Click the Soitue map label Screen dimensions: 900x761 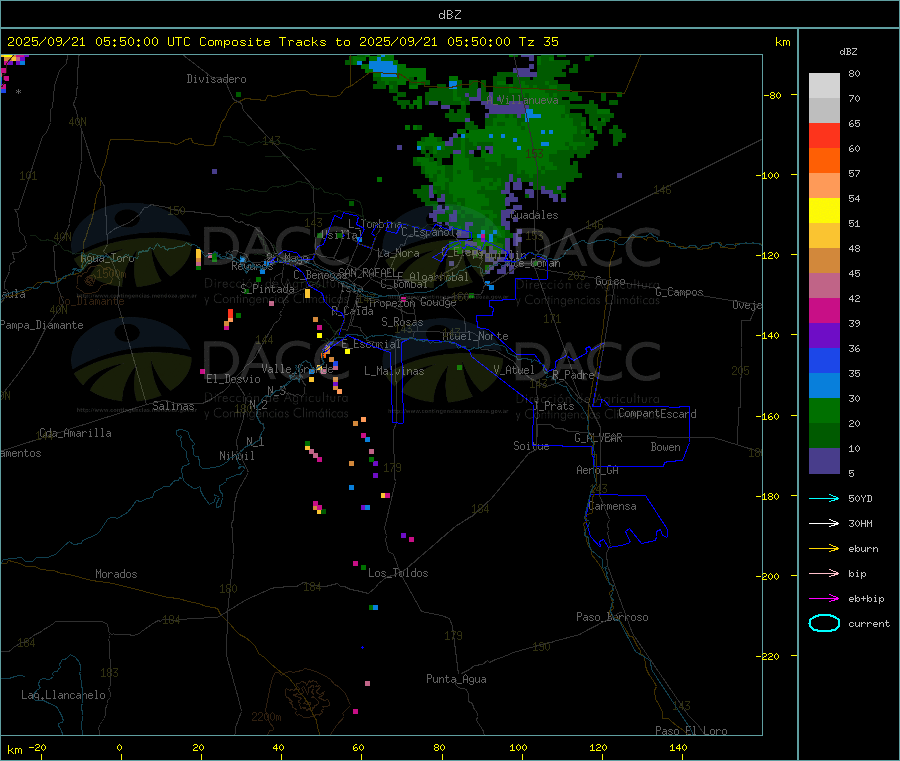pyautogui.click(x=532, y=446)
